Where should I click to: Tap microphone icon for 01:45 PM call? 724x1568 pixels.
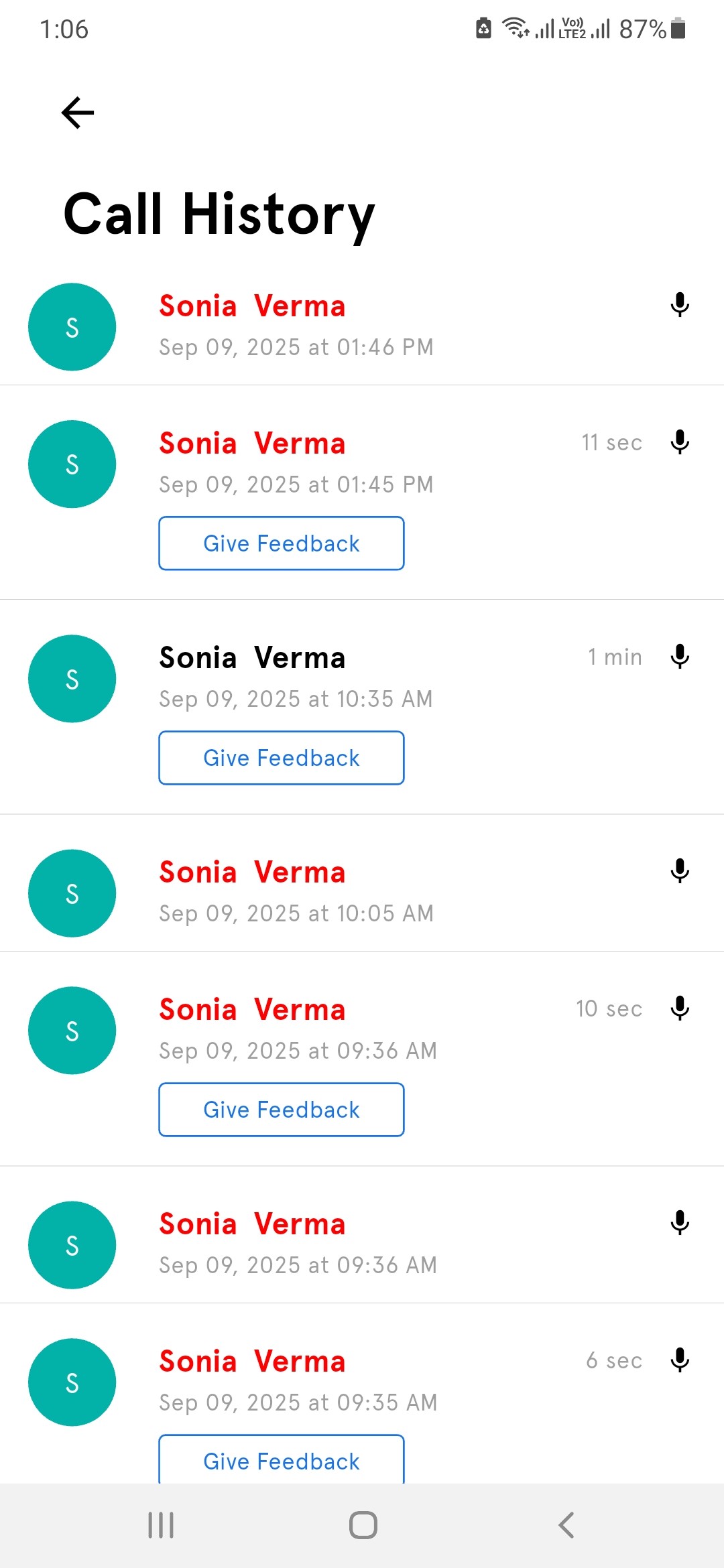680,442
